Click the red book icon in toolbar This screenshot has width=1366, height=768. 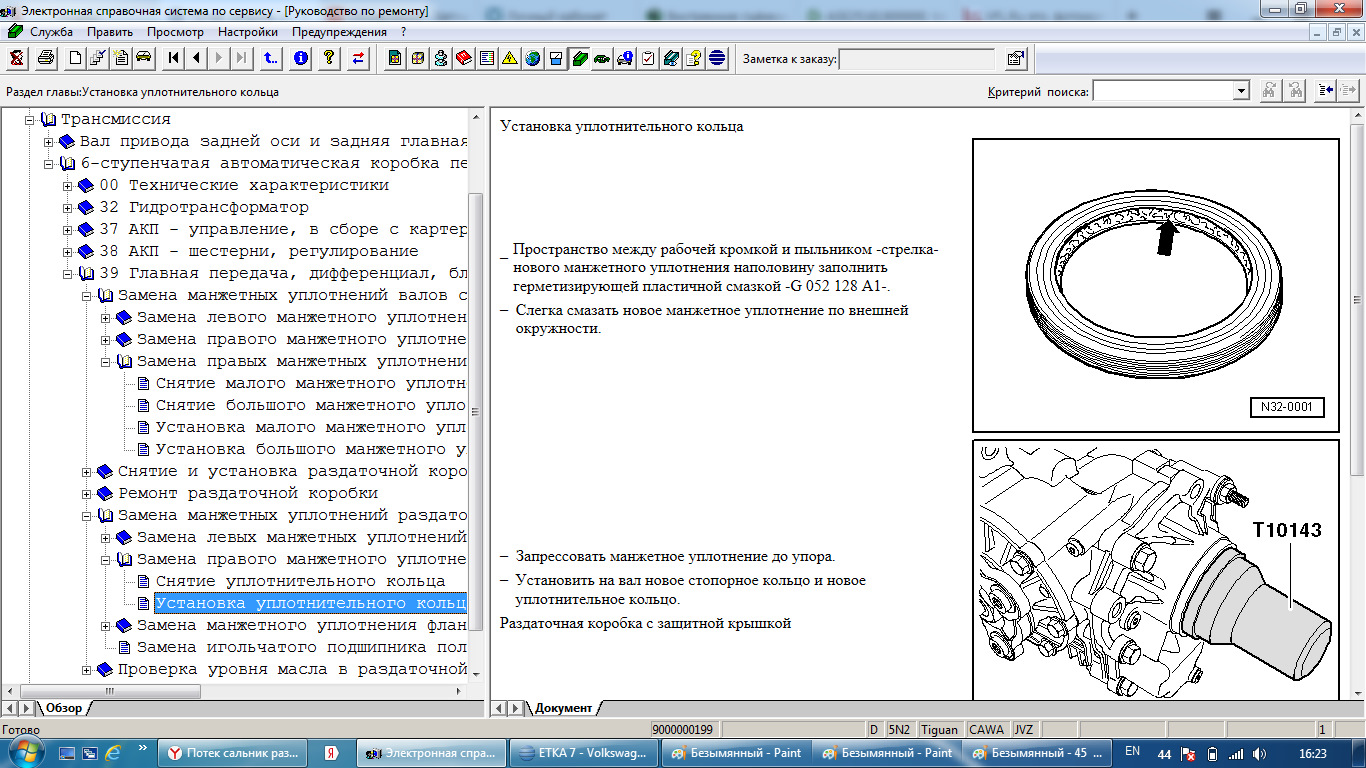tap(464, 58)
